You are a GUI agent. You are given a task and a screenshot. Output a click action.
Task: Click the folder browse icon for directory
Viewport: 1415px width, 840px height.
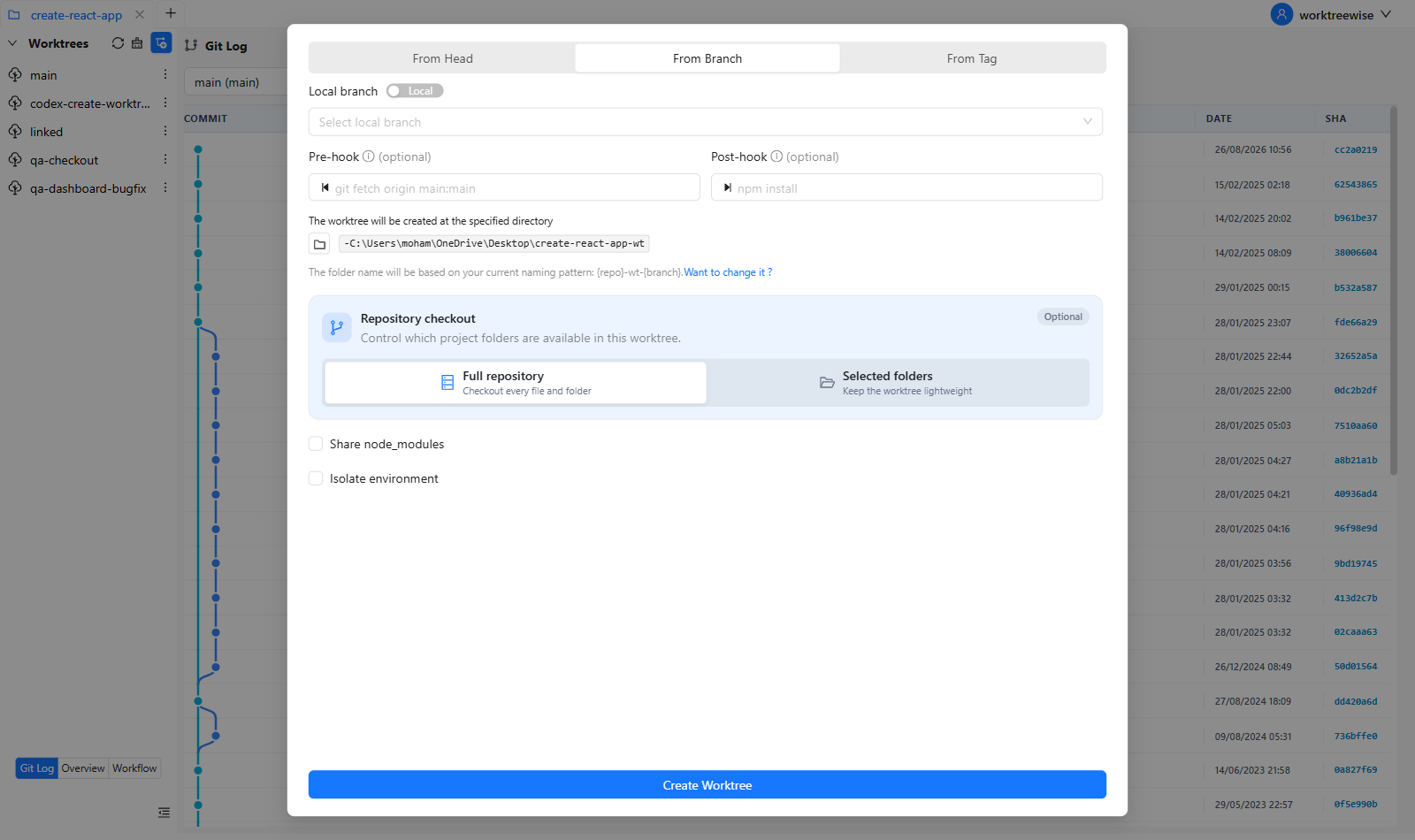[x=319, y=244]
